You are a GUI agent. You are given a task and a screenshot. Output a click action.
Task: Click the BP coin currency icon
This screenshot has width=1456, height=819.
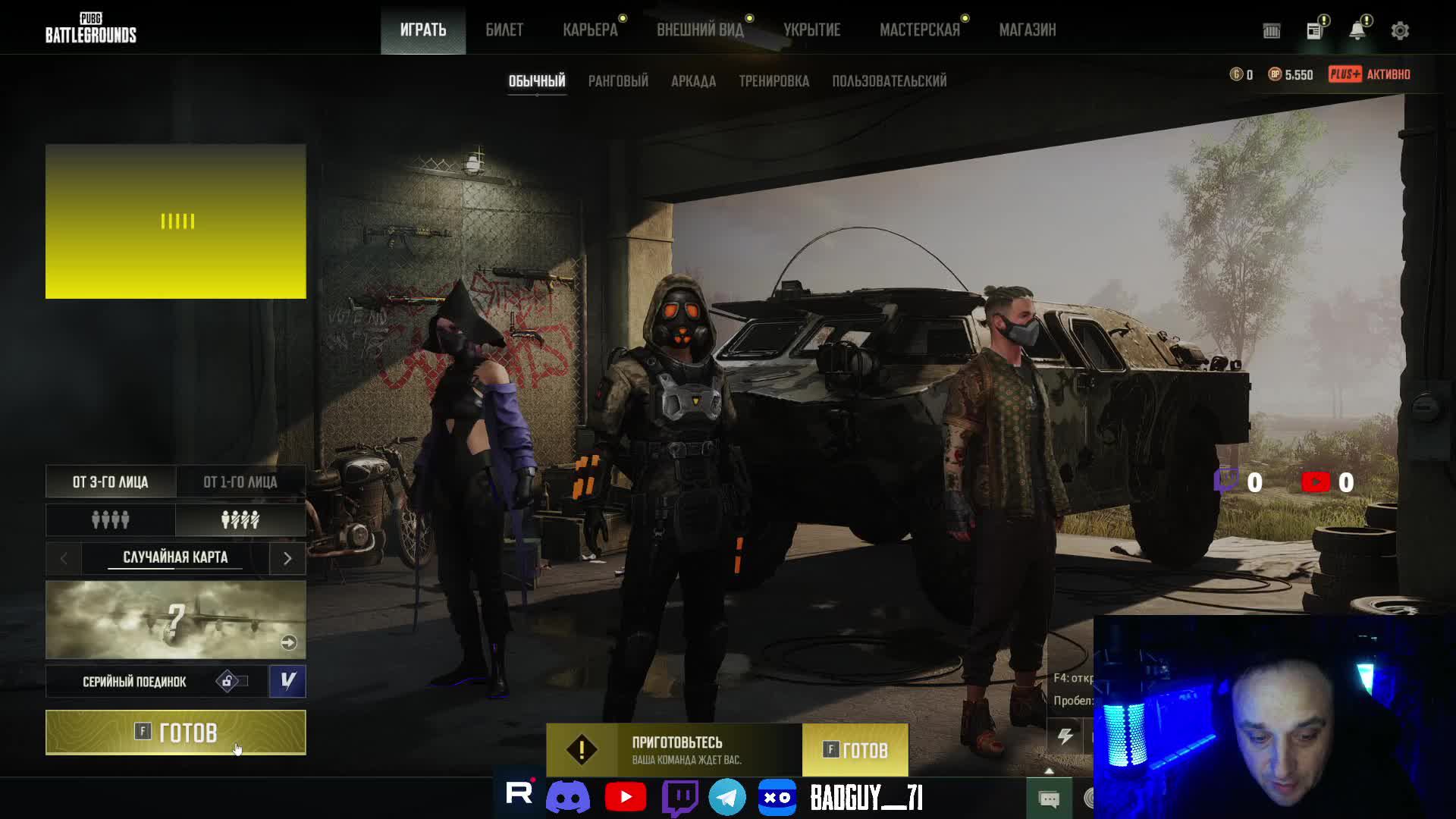1275,74
